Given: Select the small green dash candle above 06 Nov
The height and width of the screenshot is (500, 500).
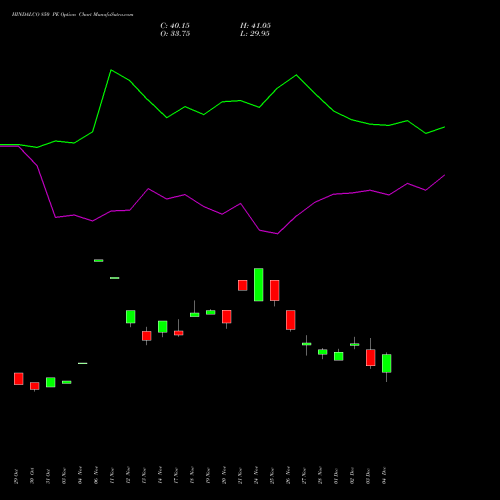Looking at the screenshot, I should pos(99,260).
